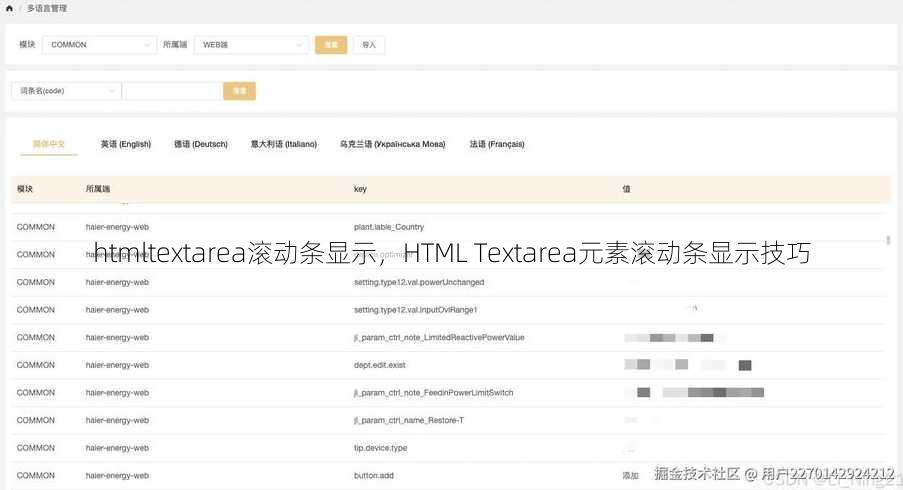Open the 词条名(code) search type dropdown
This screenshot has height=490, width=903.
click(x=66, y=91)
